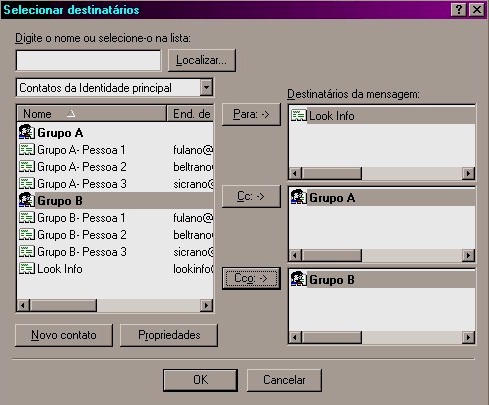Click the Novo contato button

[x=64, y=335]
